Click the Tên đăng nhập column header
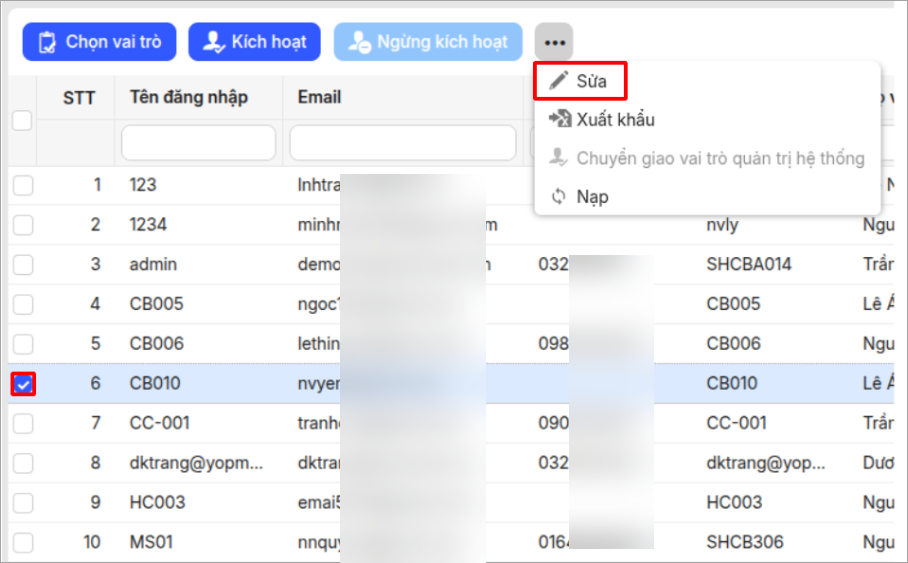The height and width of the screenshot is (563, 908). click(x=189, y=97)
